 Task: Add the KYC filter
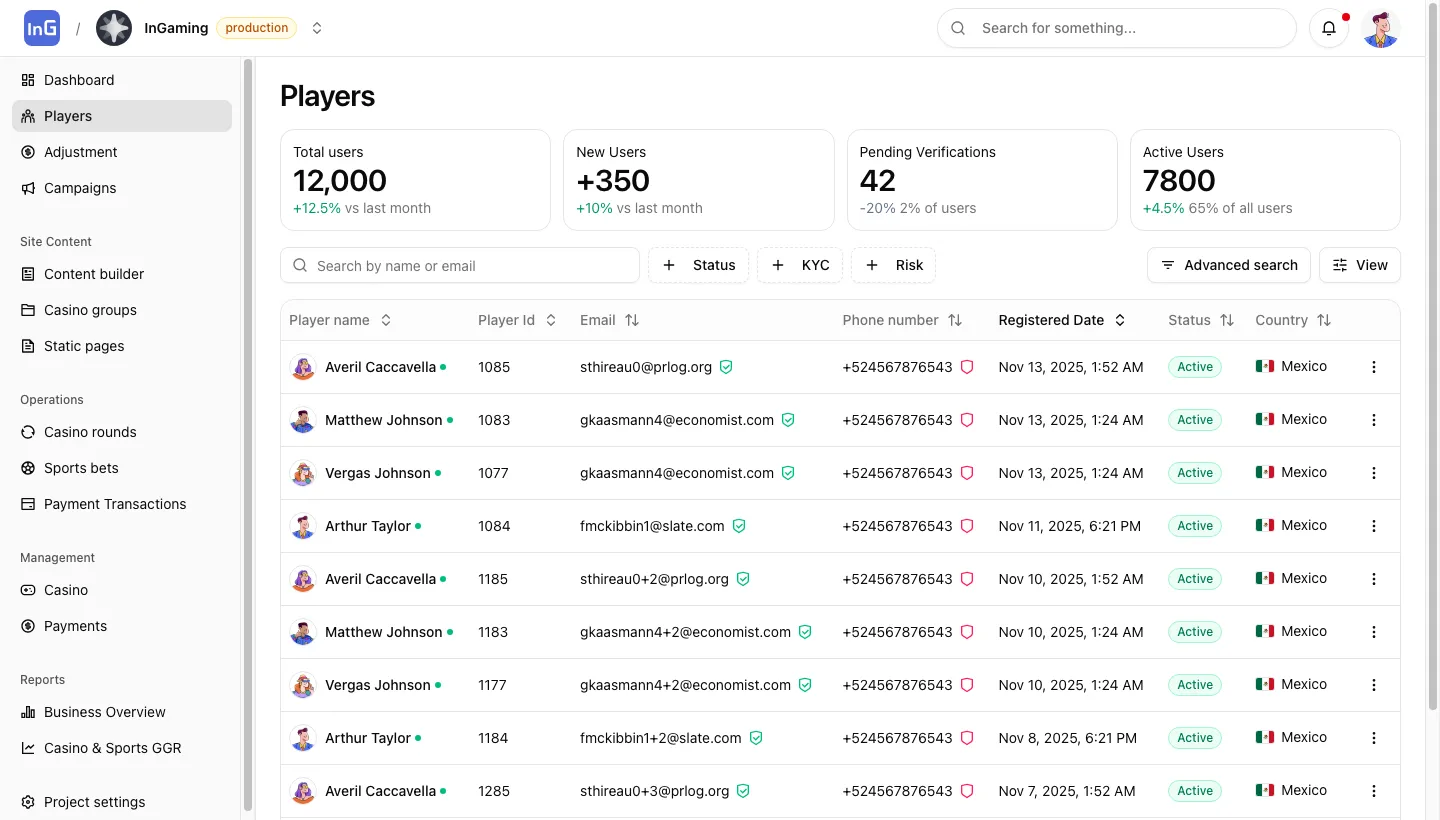(800, 265)
